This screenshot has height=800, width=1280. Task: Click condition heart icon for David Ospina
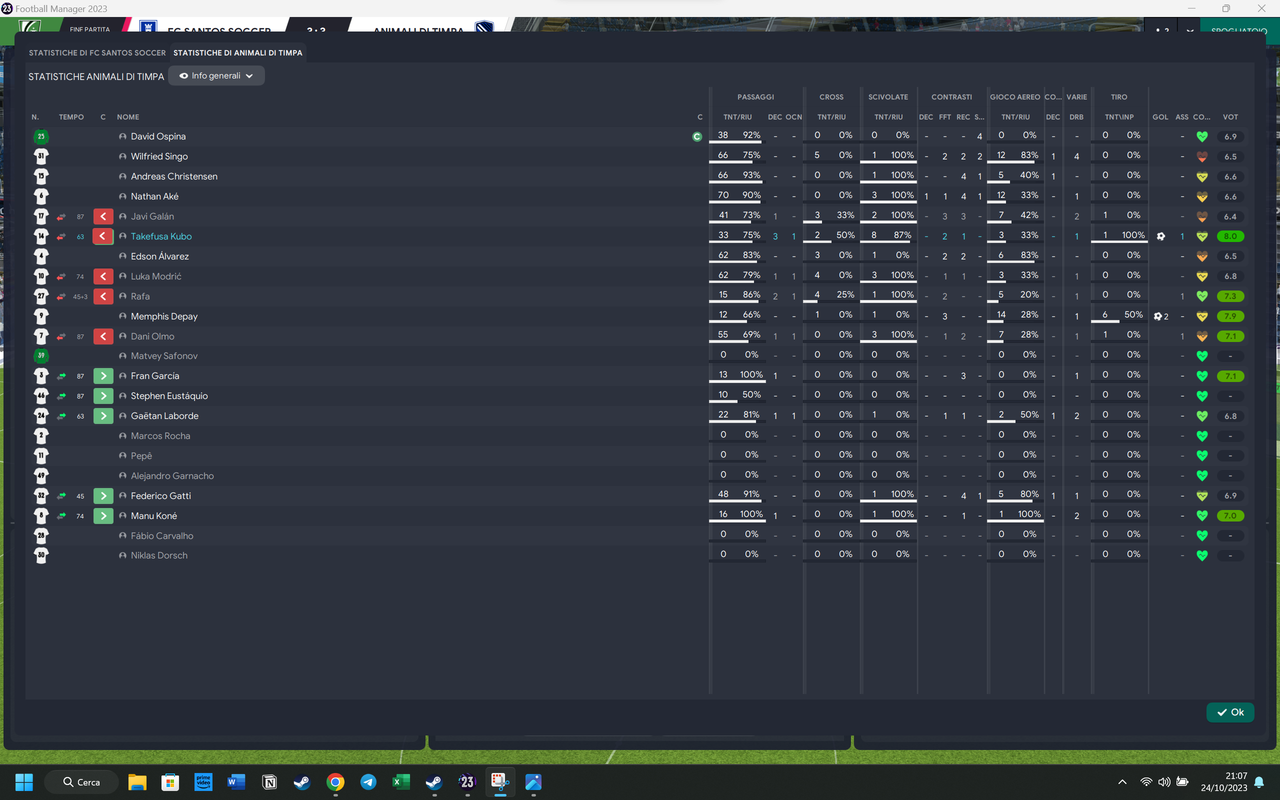[x=1202, y=136]
